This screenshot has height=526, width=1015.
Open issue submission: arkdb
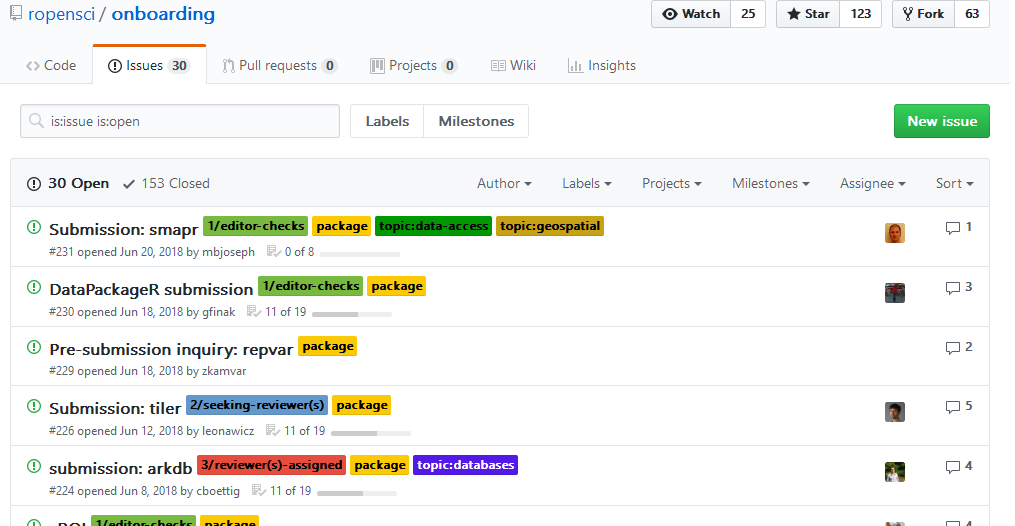(121, 468)
